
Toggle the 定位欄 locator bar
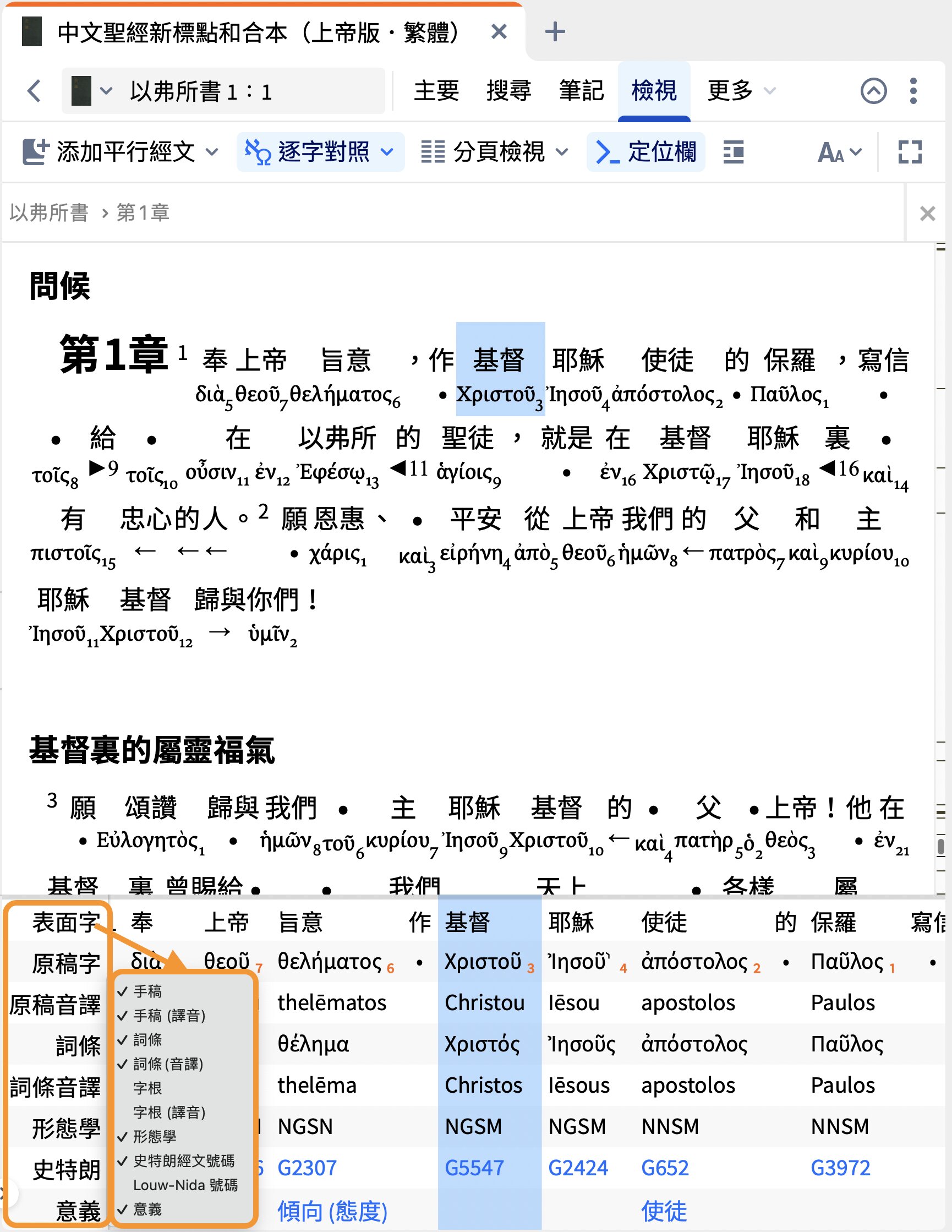(645, 152)
